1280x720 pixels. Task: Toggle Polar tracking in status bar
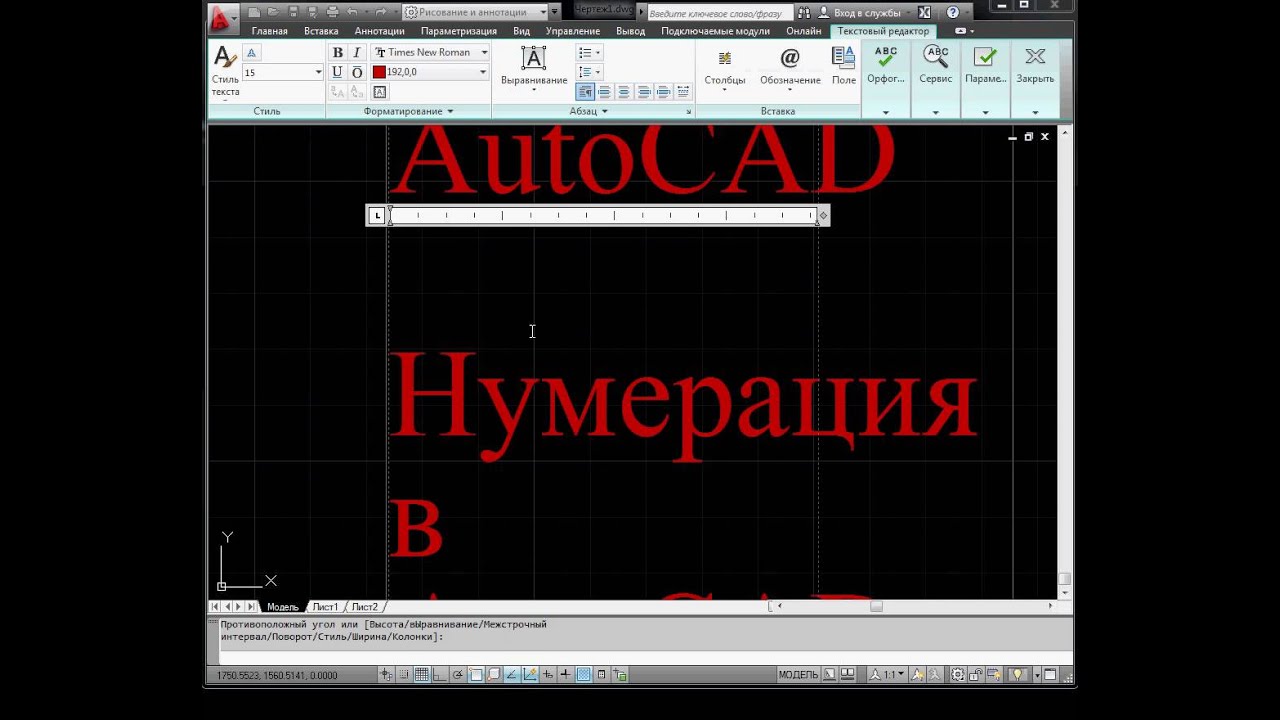point(457,675)
